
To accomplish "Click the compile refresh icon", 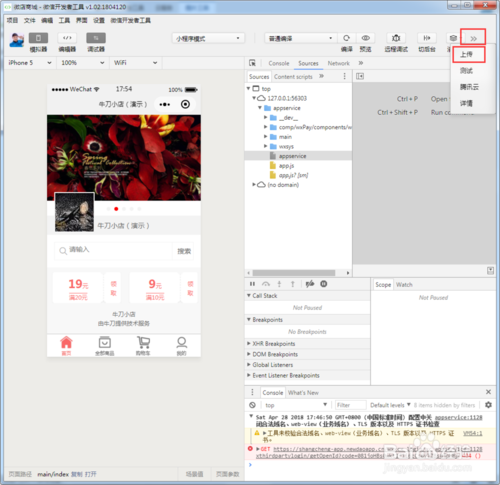I will coord(347,38).
